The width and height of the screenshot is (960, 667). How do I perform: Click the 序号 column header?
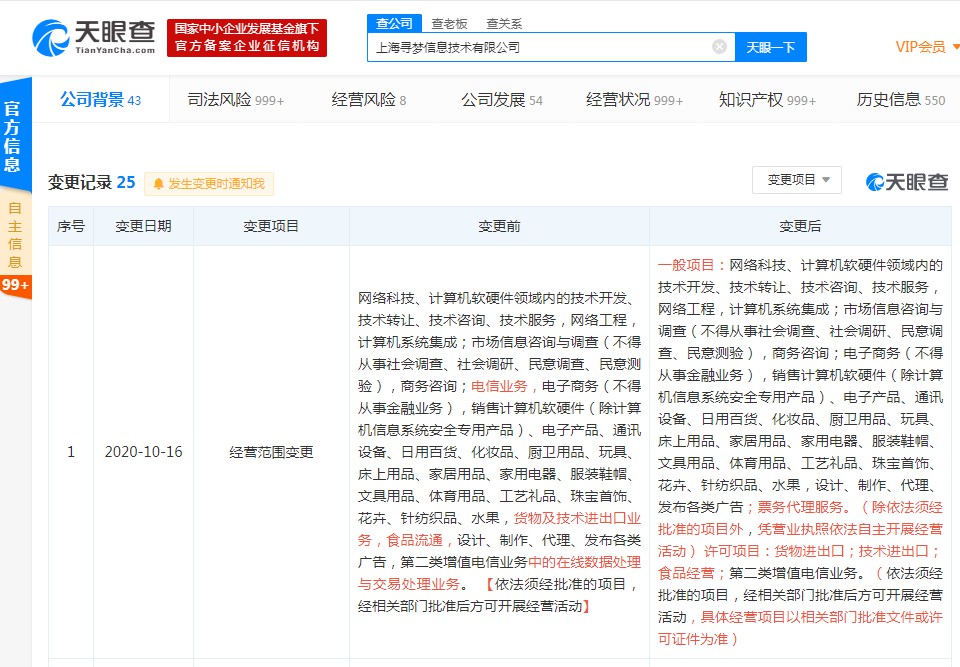point(71,227)
